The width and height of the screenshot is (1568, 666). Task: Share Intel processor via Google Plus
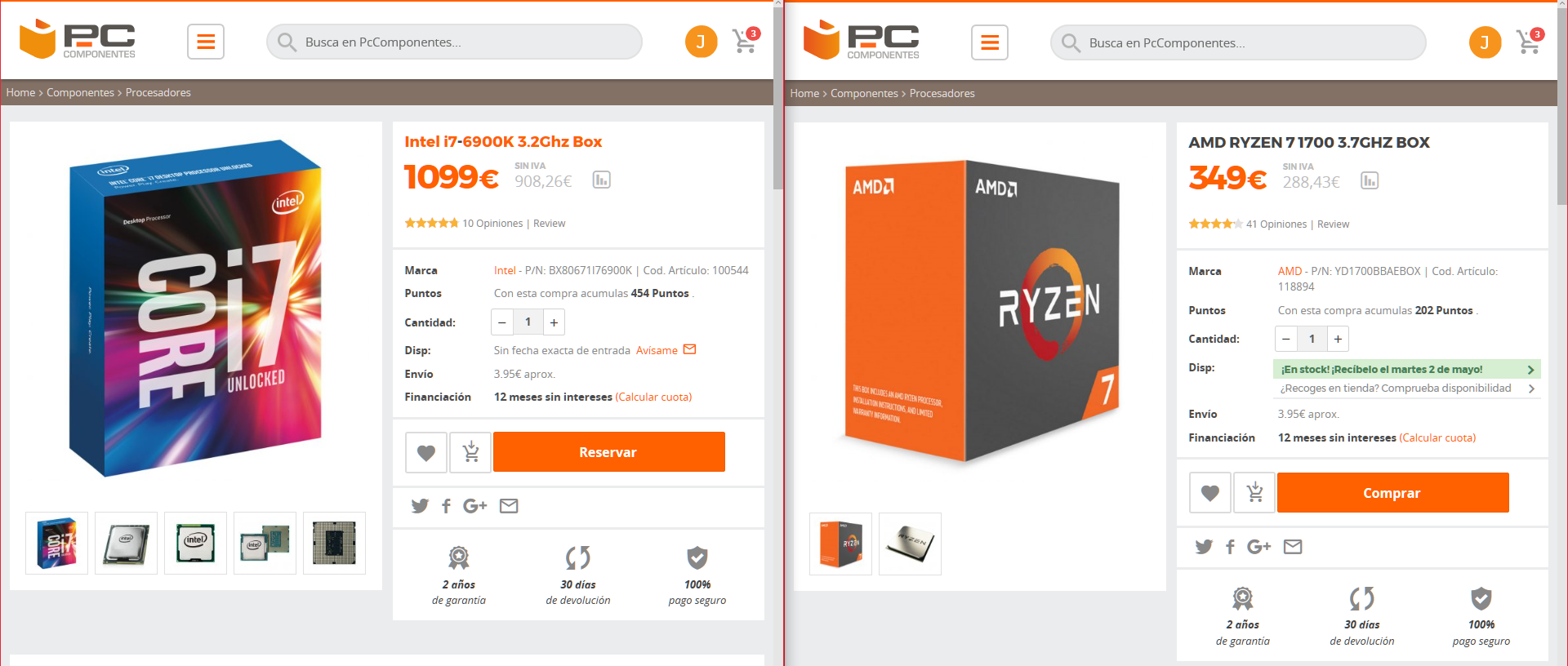pyautogui.click(x=474, y=506)
